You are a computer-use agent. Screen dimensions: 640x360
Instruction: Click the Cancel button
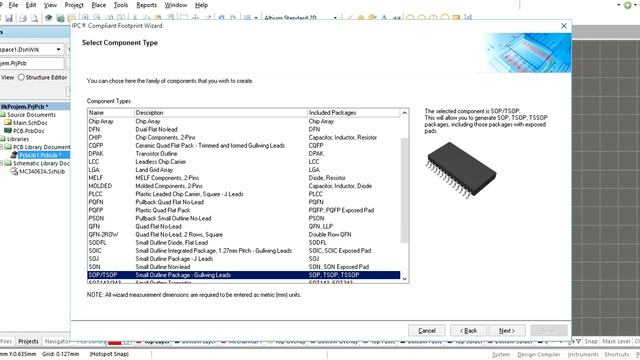click(427, 331)
